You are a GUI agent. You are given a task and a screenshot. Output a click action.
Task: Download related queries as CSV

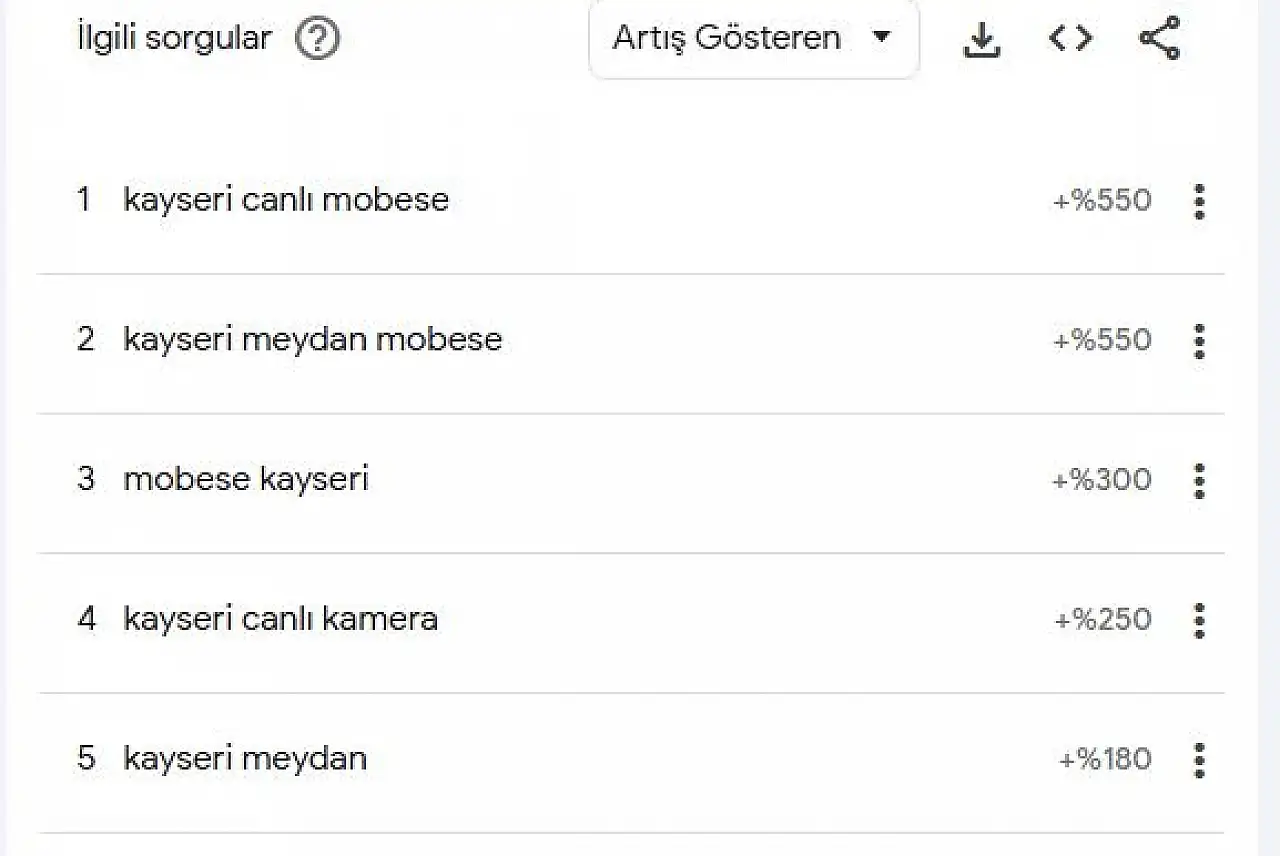tap(982, 39)
